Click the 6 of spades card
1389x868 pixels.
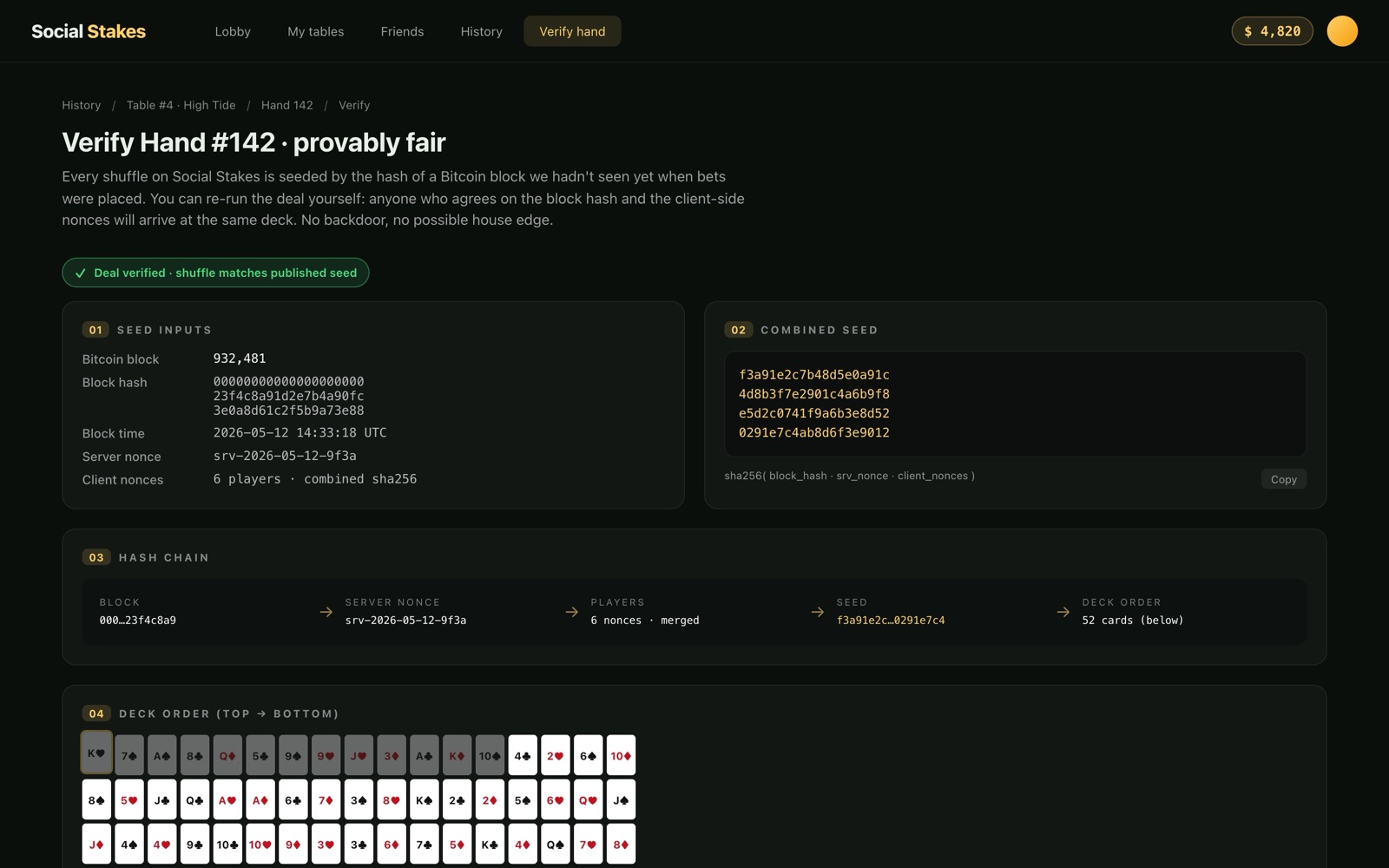click(588, 755)
